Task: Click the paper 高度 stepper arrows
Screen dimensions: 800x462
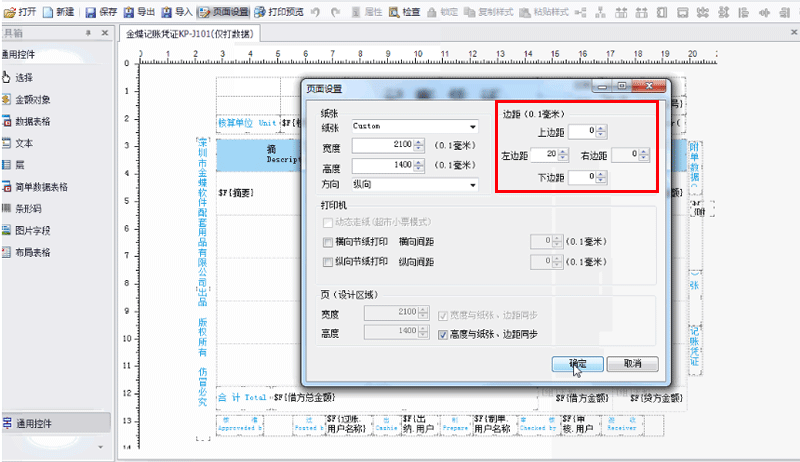Action: [x=419, y=165]
